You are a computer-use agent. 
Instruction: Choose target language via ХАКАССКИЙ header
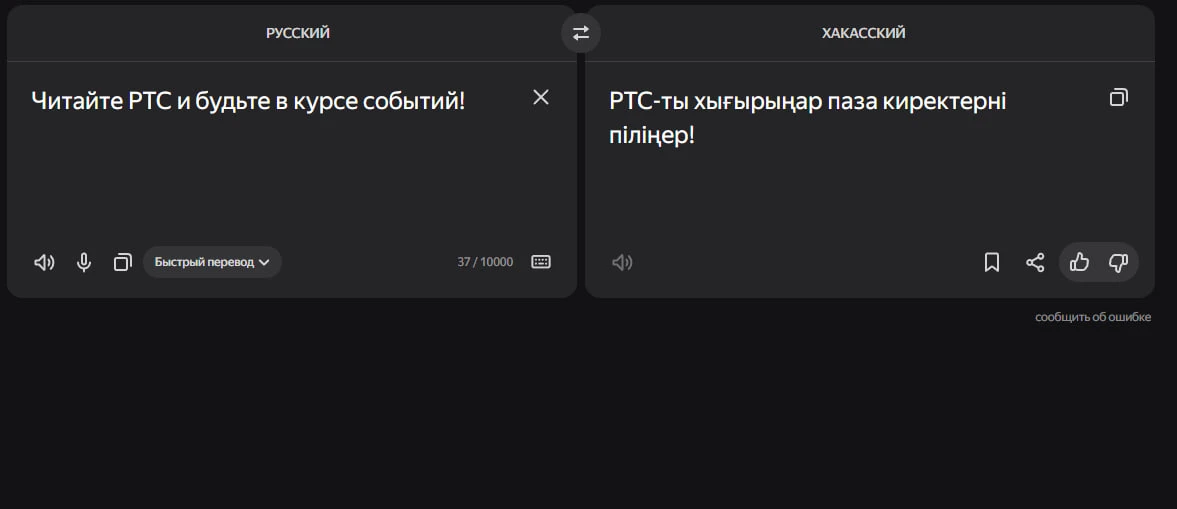[x=863, y=33]
